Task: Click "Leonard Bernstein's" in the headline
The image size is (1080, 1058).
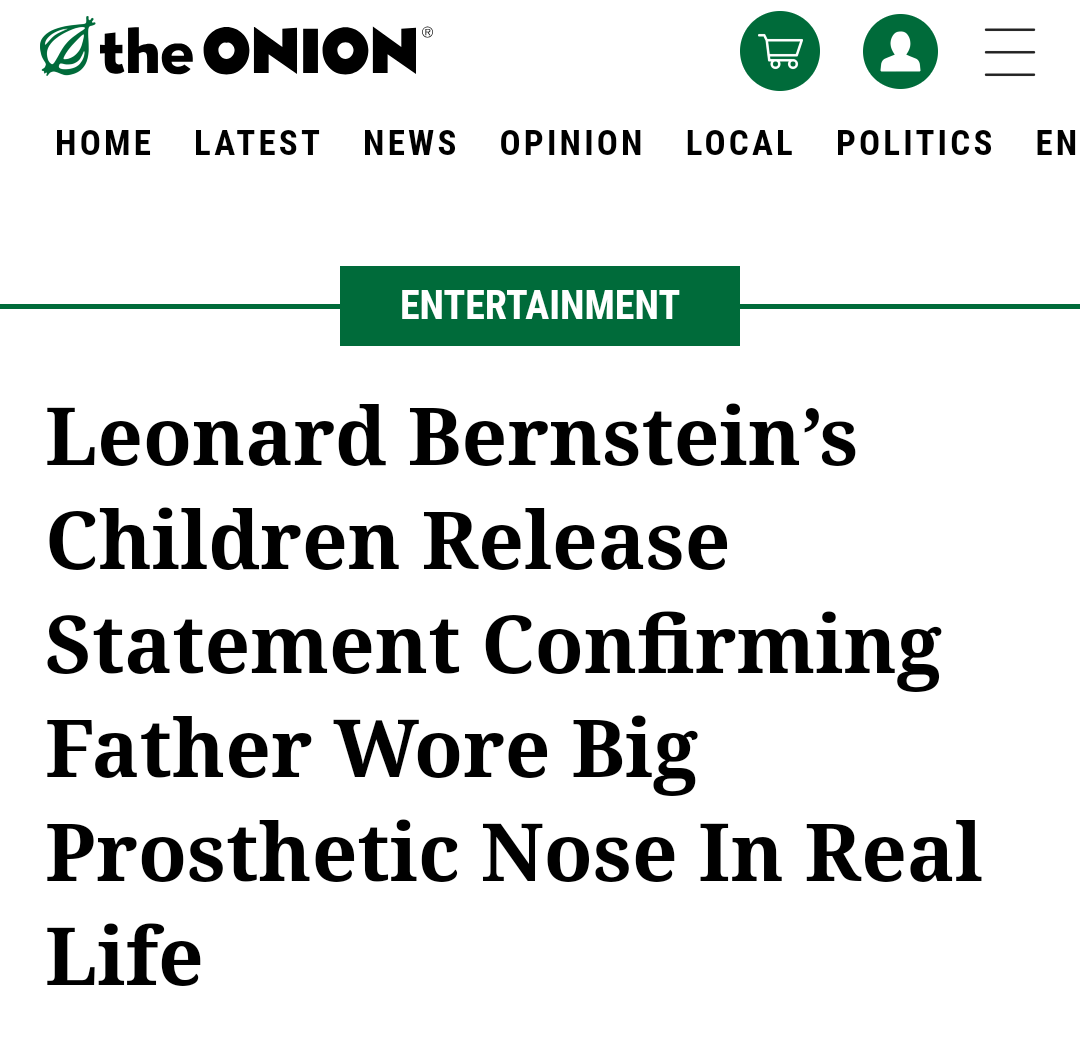Action: pos(451,436)
